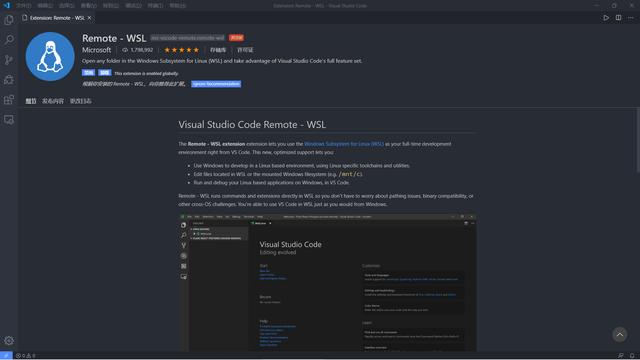Click the Remote - WSL extension title
The width and height of the screenshot is (640, 360).
pyautogui.click(x=114, y=38)
